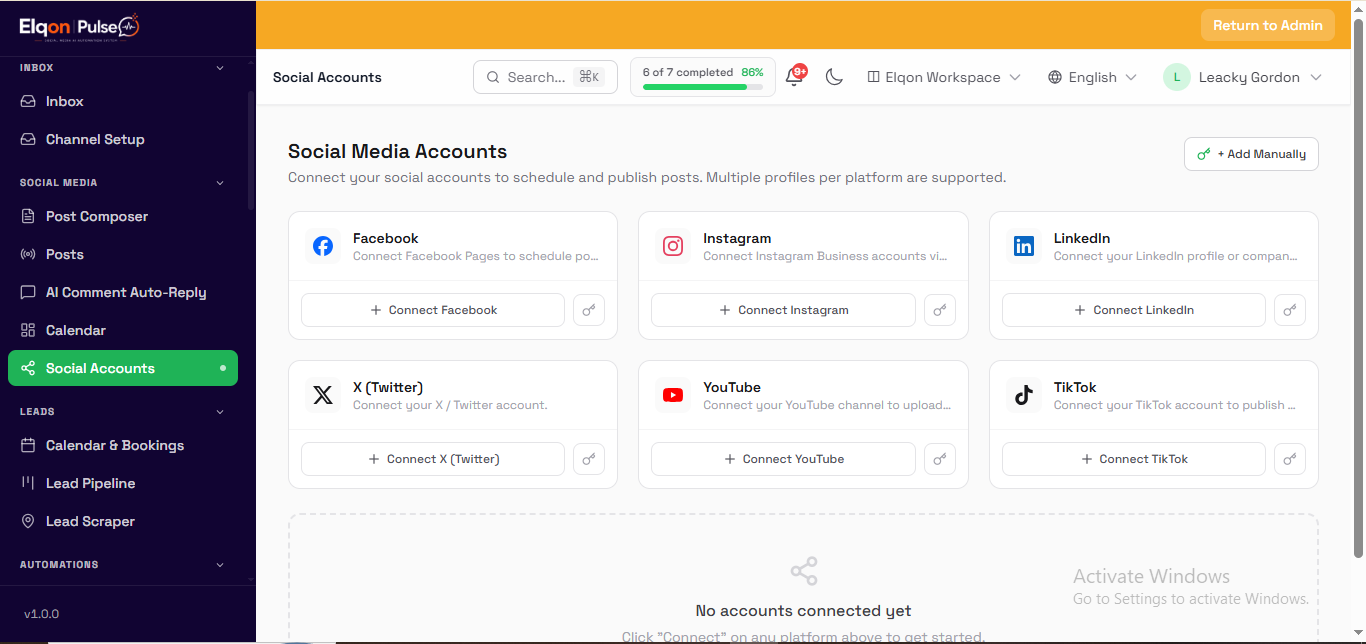
Task: Open Lead Pipeline page
Action: click(x=123, y=483)
